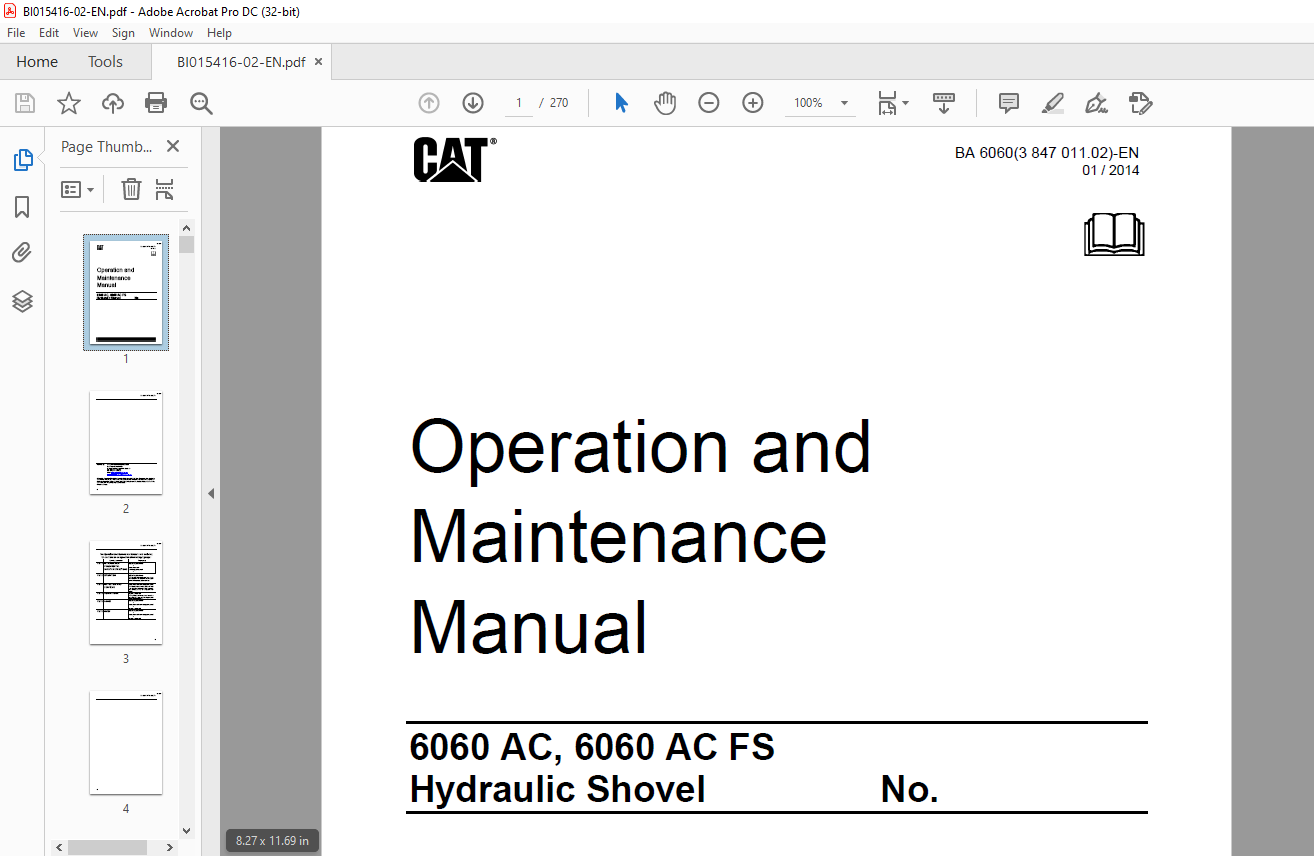This screenshot has height=856, width=1314.
Task: Open the Attachments paperclip panel
Action: (x=22, y=253)
